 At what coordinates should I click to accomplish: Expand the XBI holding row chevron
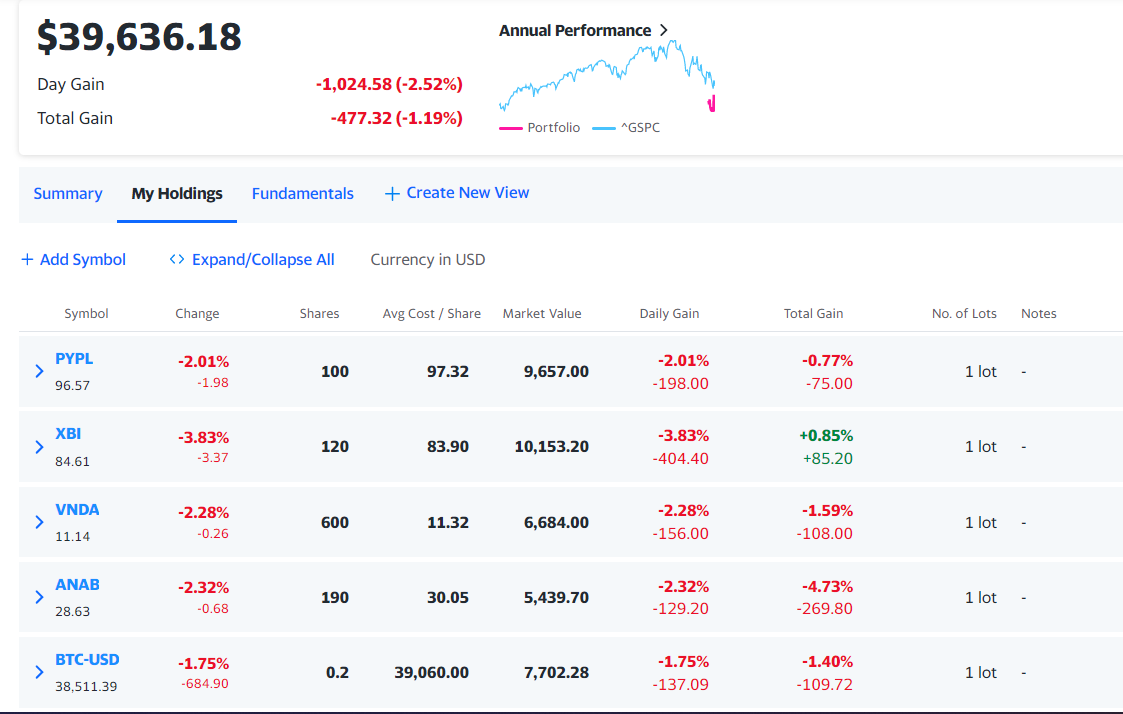pos(39,447)
